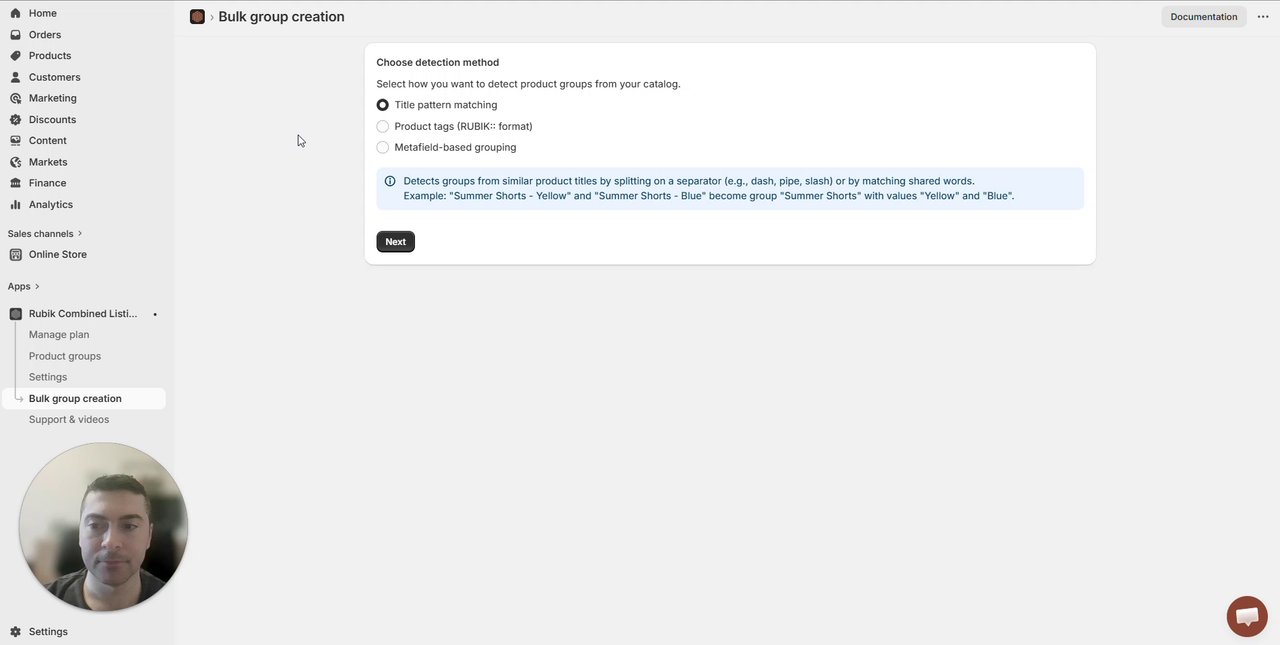Go to Product groups submenu item
Viewport: 1280px width, 645px height.
pyautogui.click(x=65, y=356)
